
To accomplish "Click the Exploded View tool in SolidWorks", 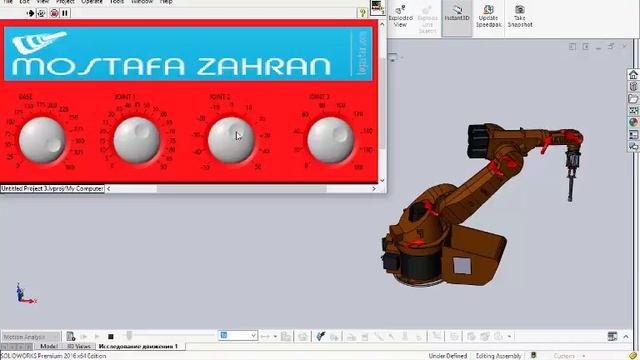I will click(400, 16).
